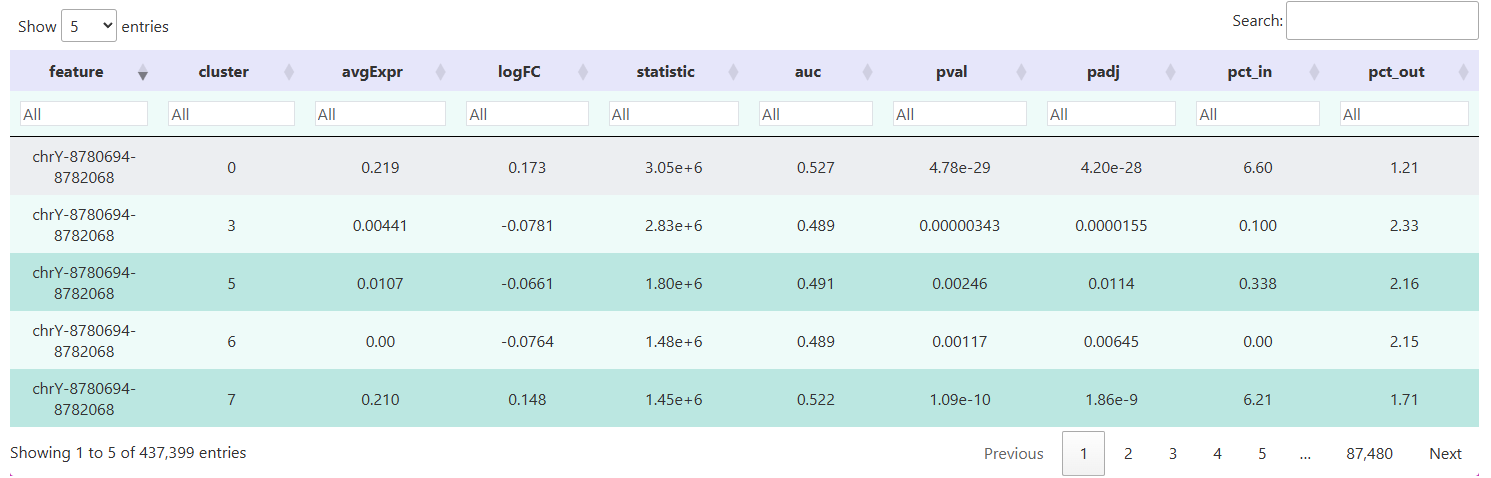Select the row with cluster 5

coord(231,283)
